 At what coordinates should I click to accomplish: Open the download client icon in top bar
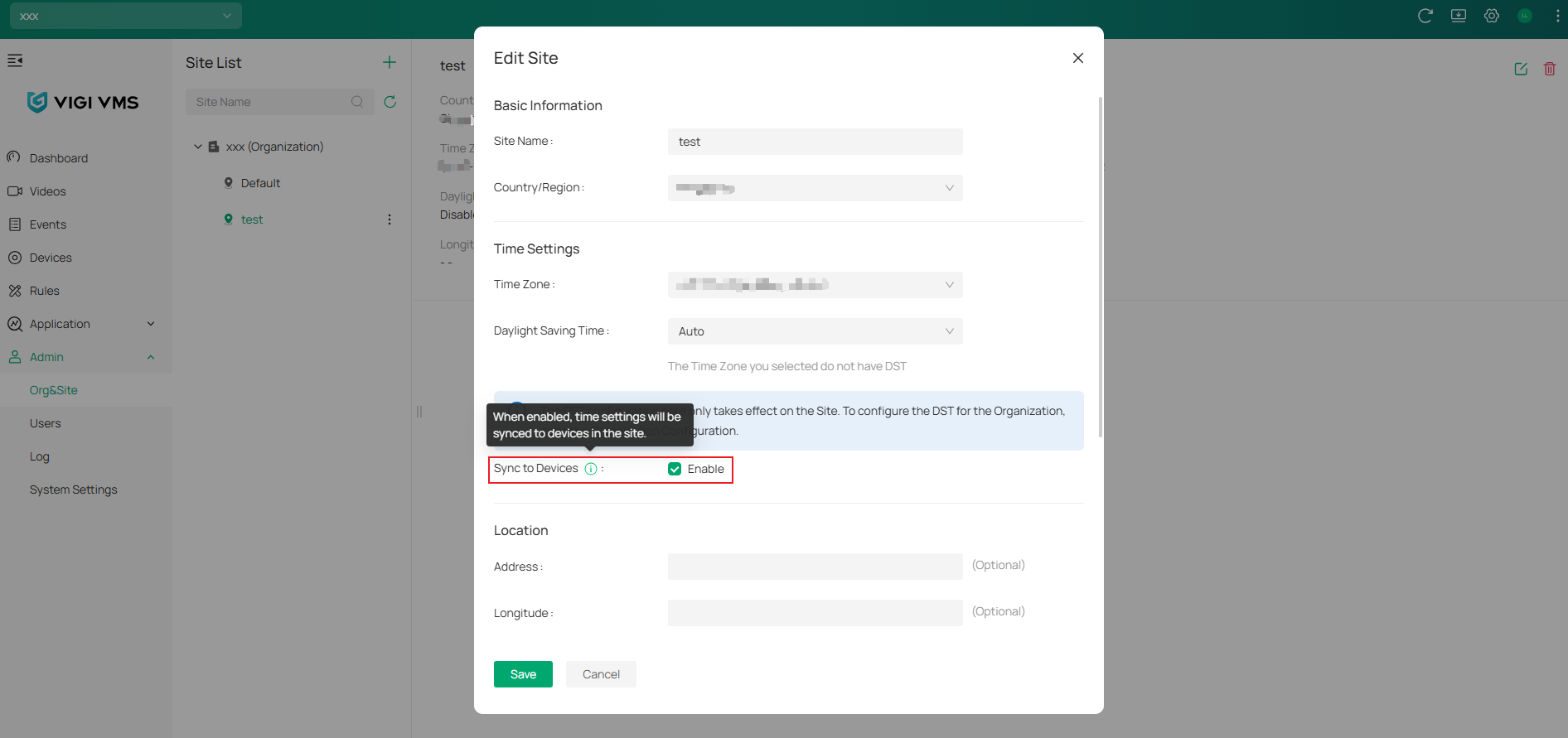1459,16
